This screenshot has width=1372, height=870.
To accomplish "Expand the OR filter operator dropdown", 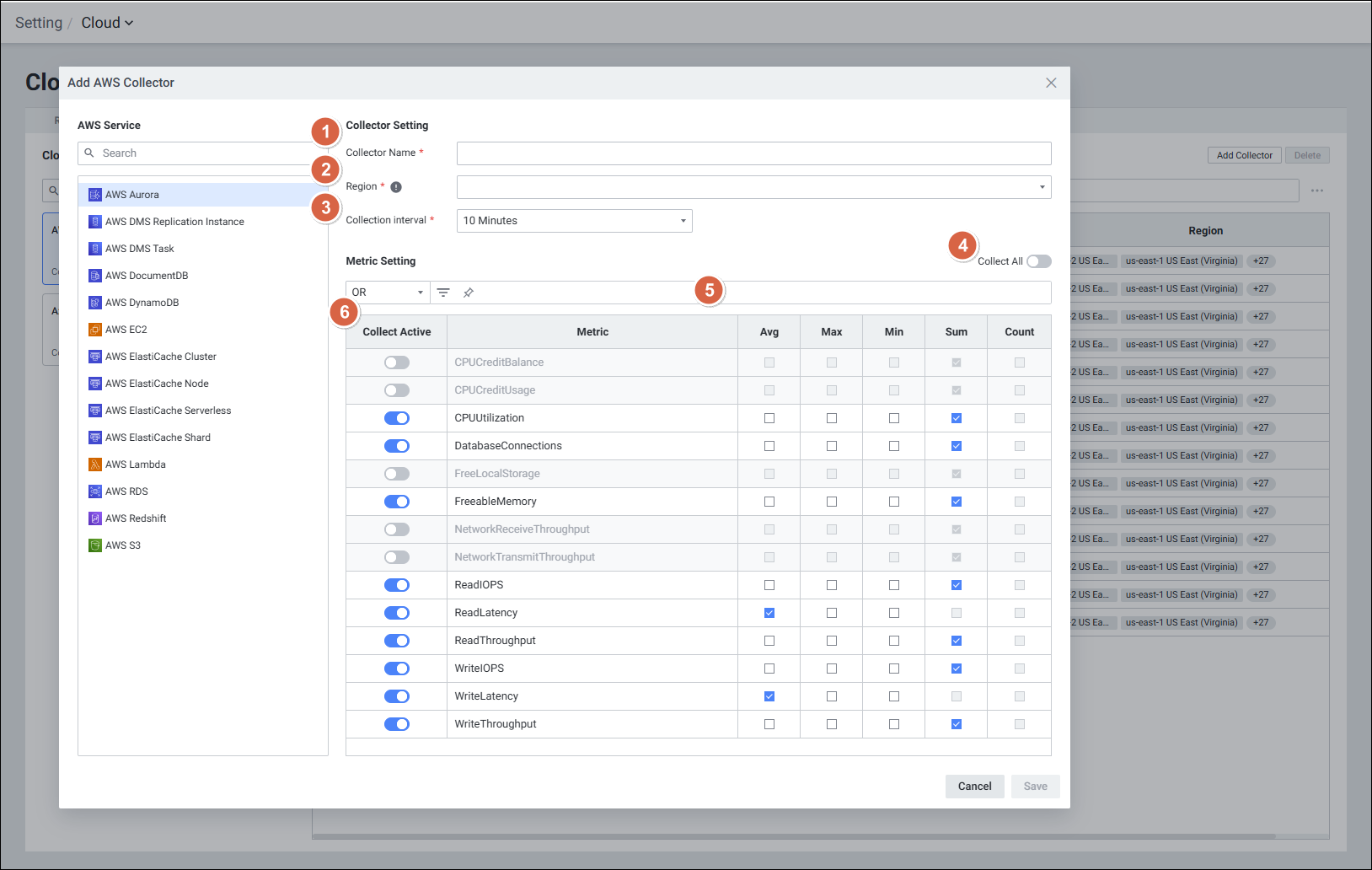I will pyautogui.click(x=388, y=293).
